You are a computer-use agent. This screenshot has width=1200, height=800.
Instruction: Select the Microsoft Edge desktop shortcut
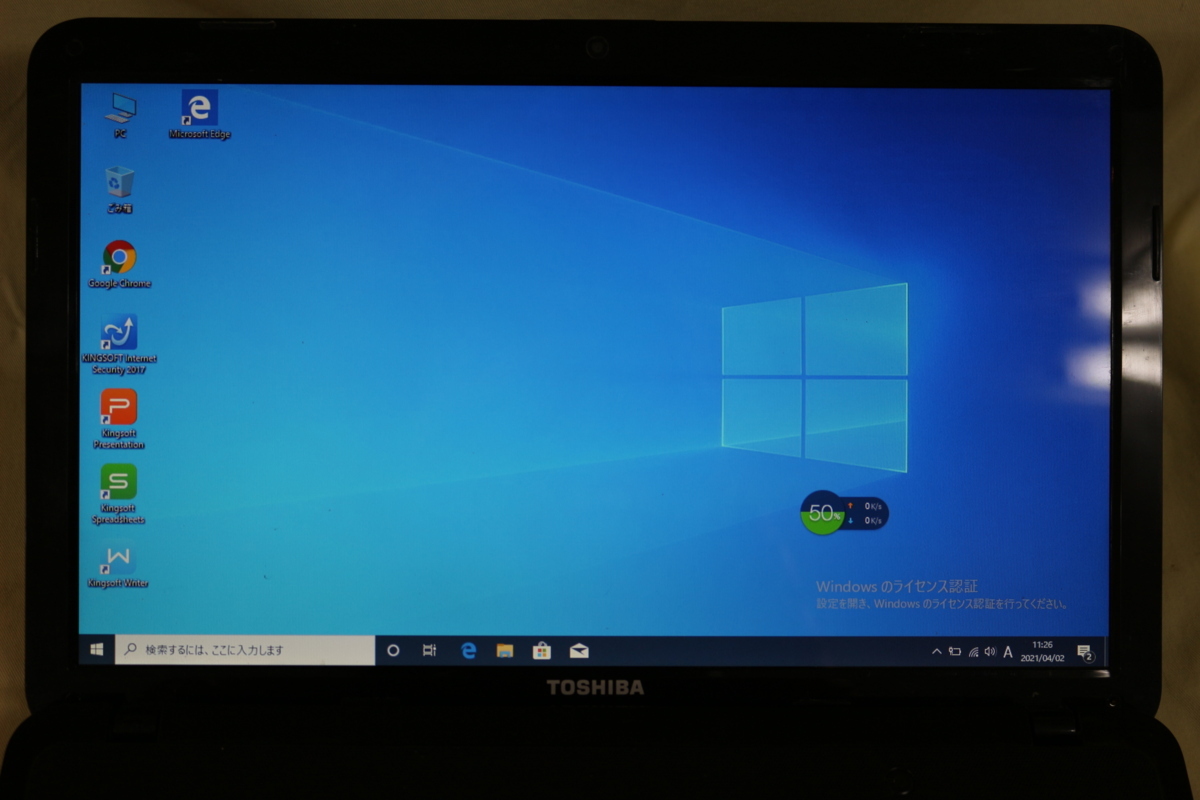coord(200,114)
